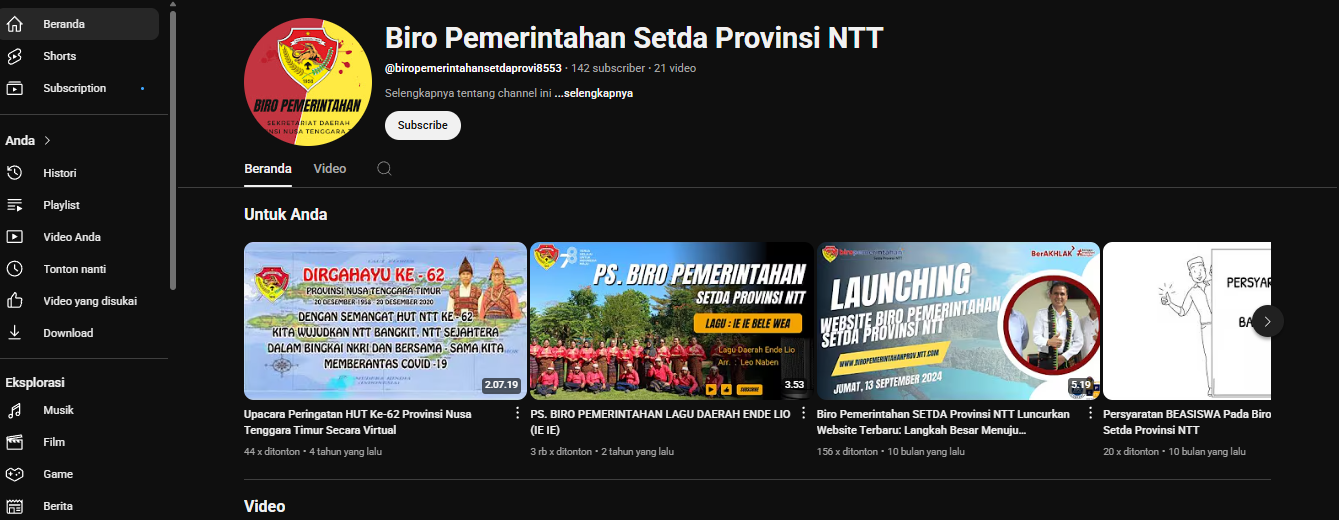Click '3 rb x ditonton • 2 tahun yang lalu'

(602, 452)
